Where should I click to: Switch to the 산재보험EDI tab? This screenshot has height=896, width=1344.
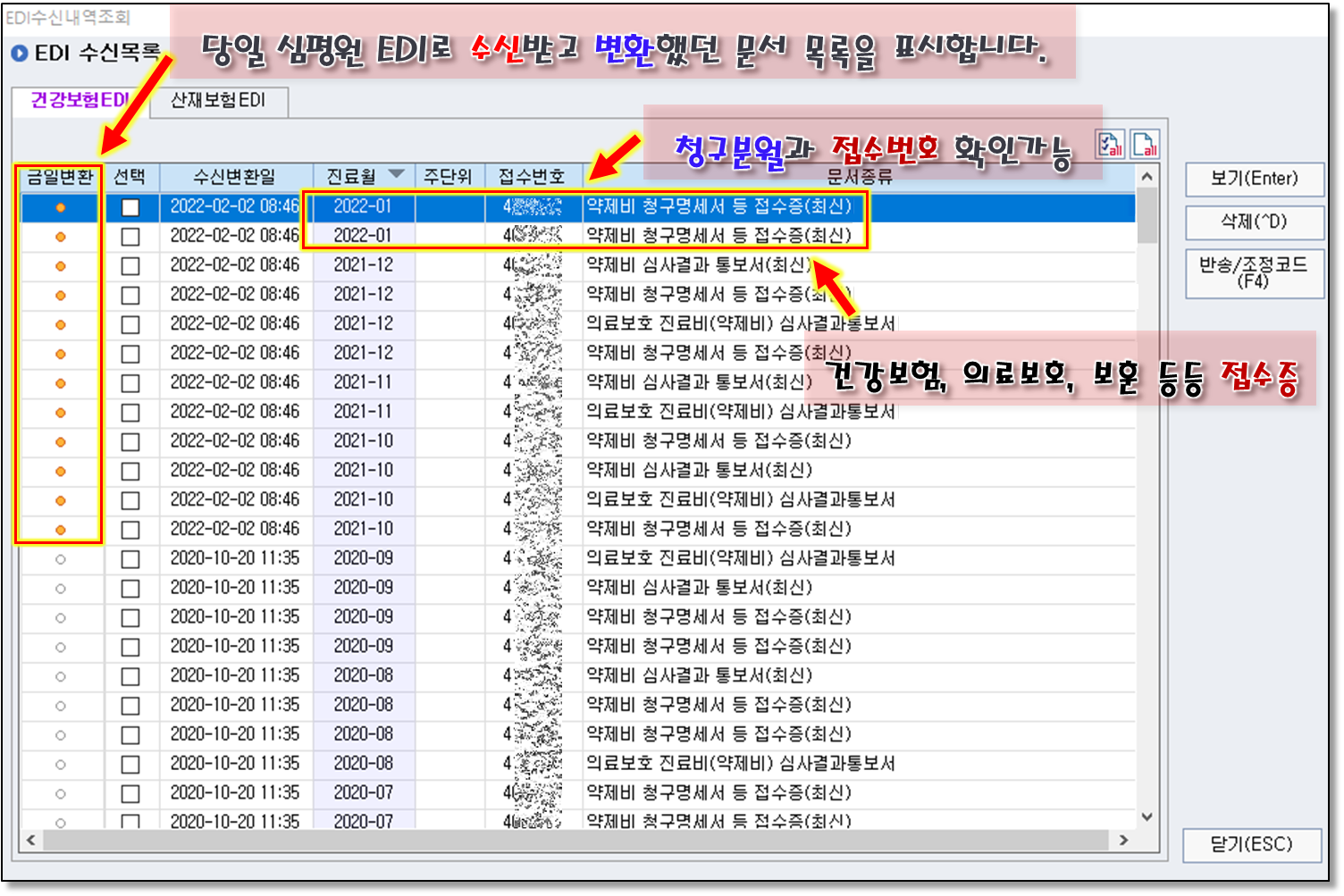point(218,101)
